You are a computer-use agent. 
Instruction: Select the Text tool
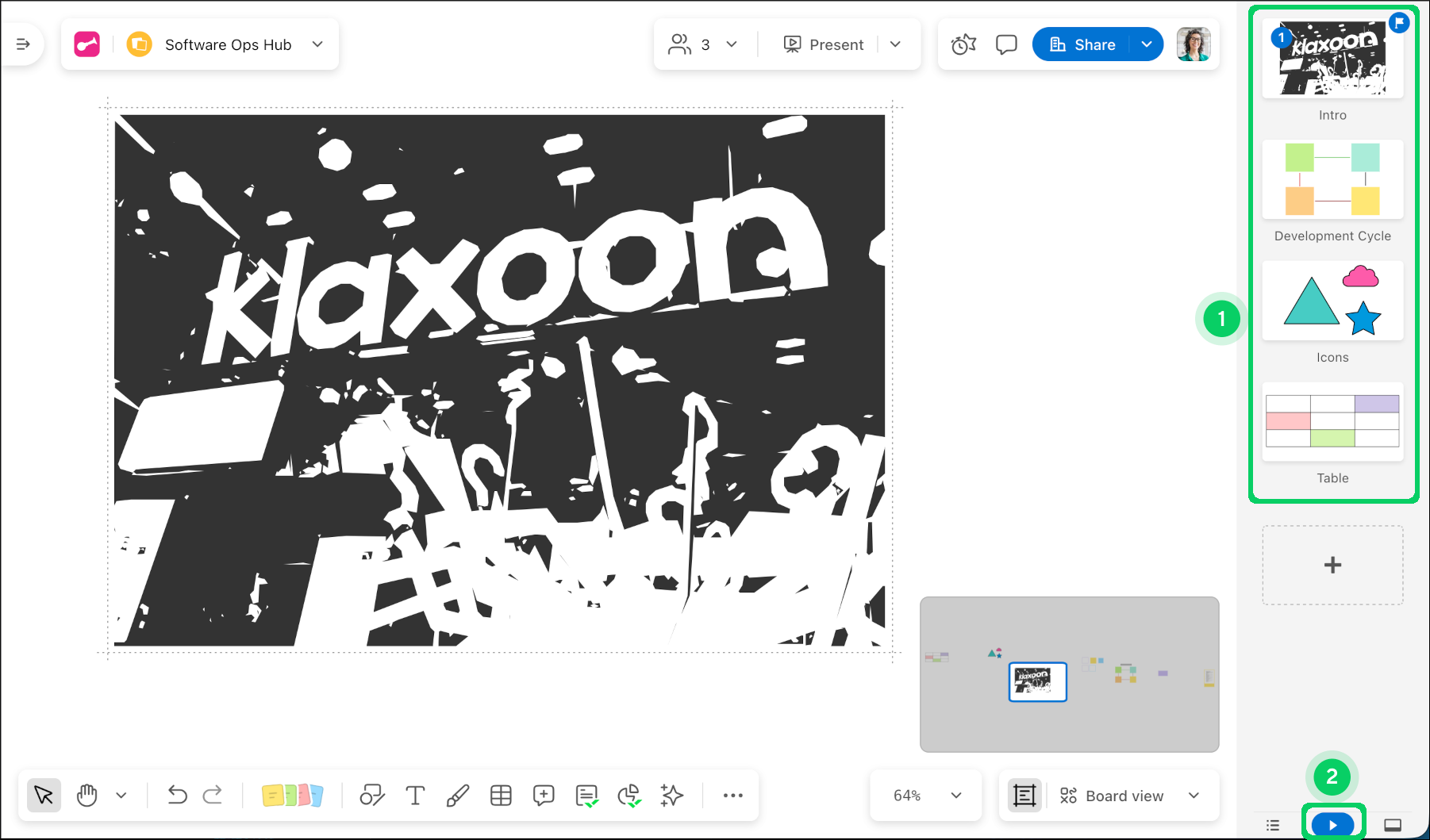(x=415, y=796)
